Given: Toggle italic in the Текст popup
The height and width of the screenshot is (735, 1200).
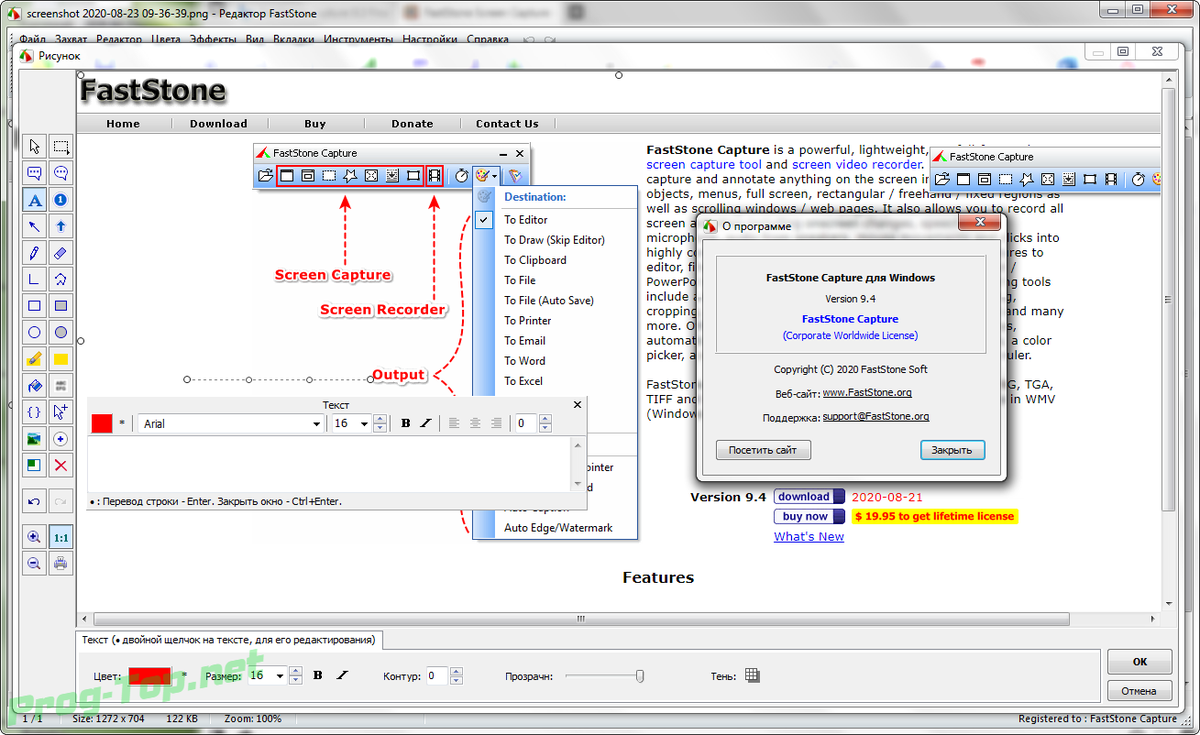Looking at the screenshot, I should [426, 423].
